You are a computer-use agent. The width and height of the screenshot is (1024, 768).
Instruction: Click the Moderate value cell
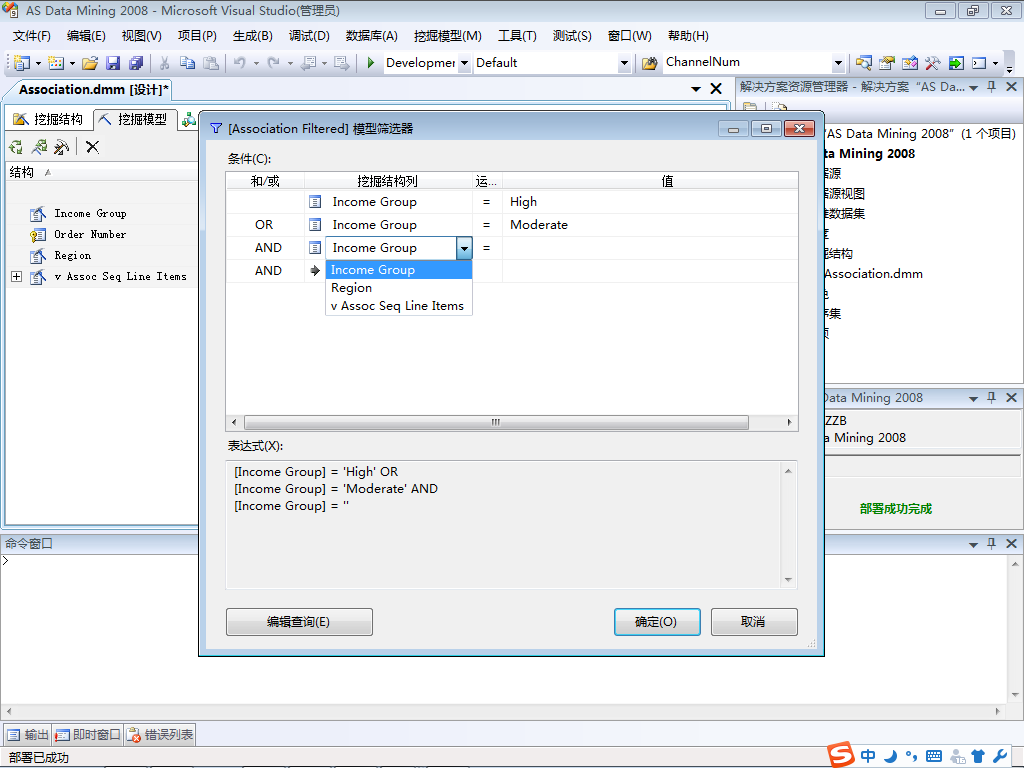click(x=650, y=225)
